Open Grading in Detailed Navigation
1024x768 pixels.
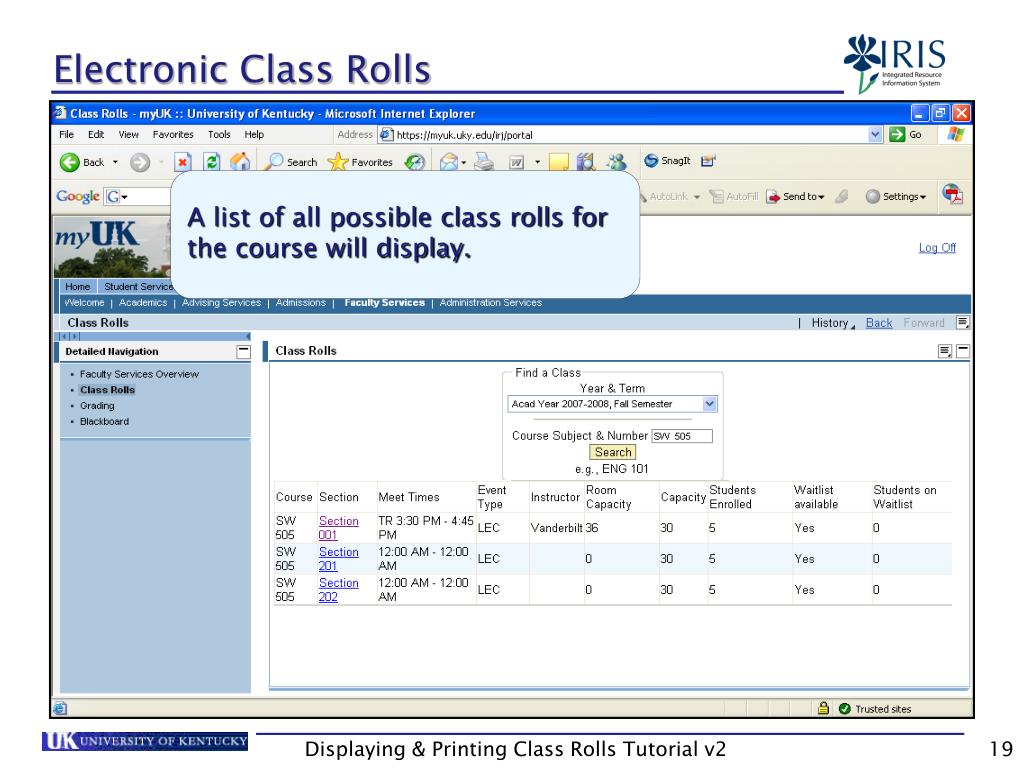(x=97, y=406)
